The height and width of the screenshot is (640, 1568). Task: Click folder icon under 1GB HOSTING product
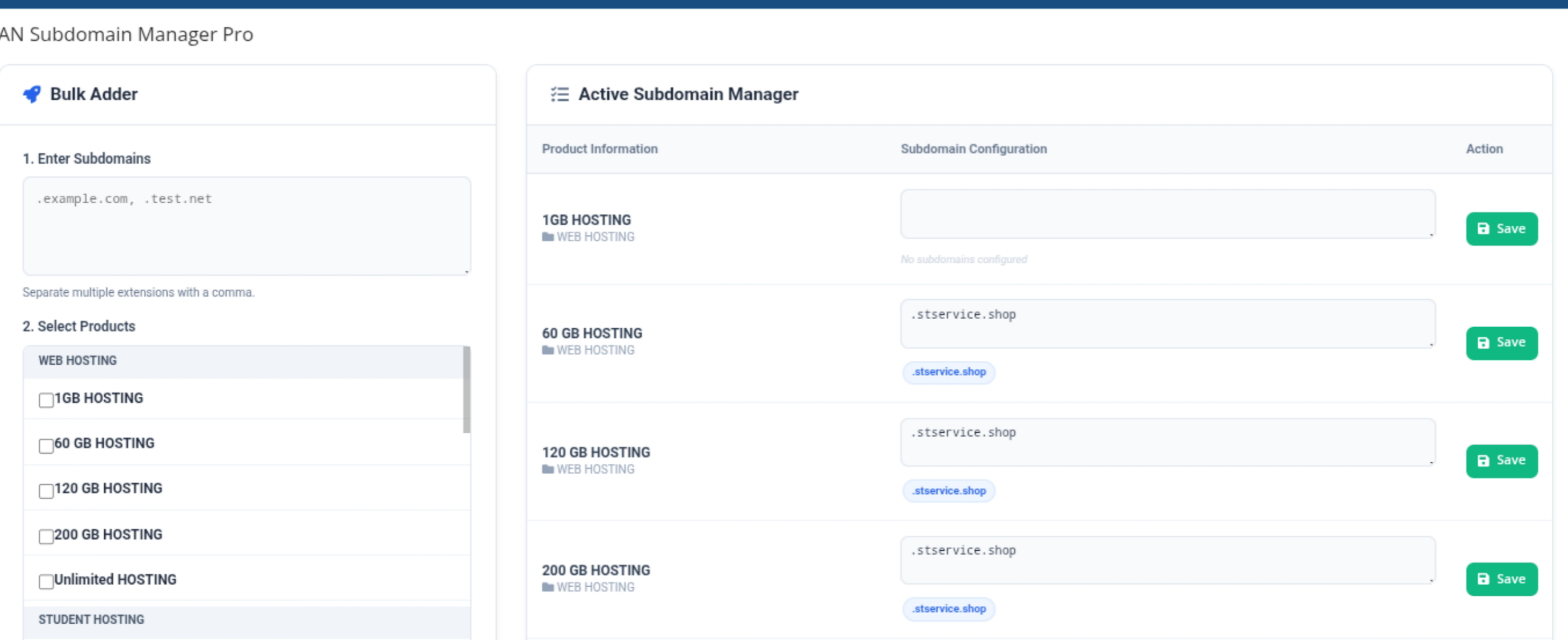pyautogui.click(x=548, y=237)
